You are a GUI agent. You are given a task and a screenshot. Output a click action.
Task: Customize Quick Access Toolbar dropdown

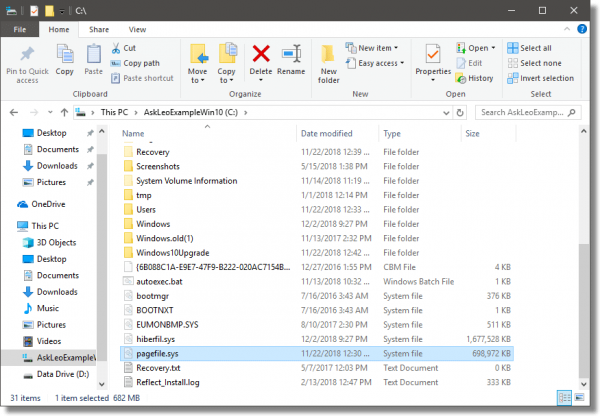(62, 11)
